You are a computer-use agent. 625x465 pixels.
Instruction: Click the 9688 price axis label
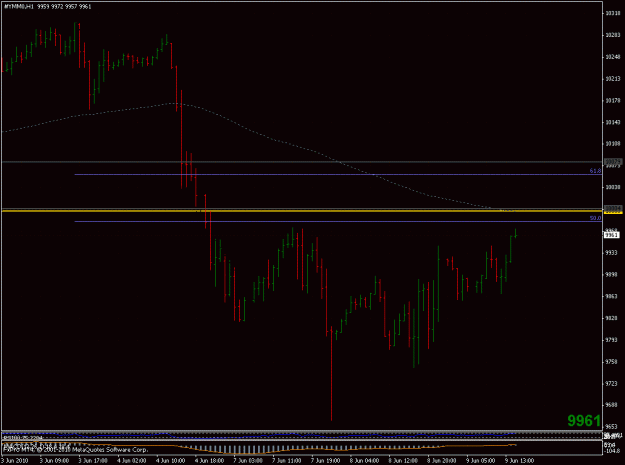point(612,405)
